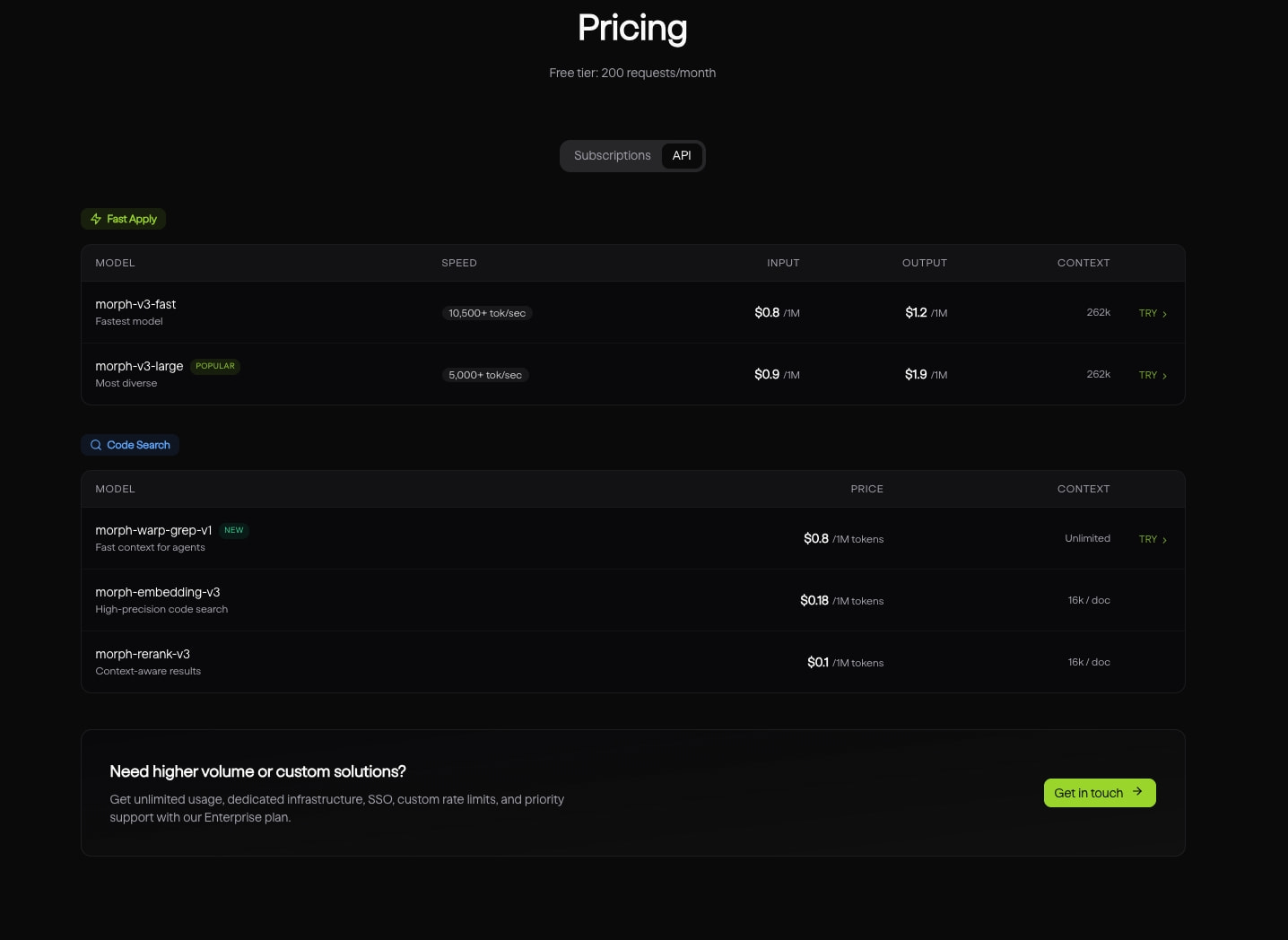Click 'Most diverse' description
The width and height of the screenshot is (1288, 940).
click(x=126, y=383)
